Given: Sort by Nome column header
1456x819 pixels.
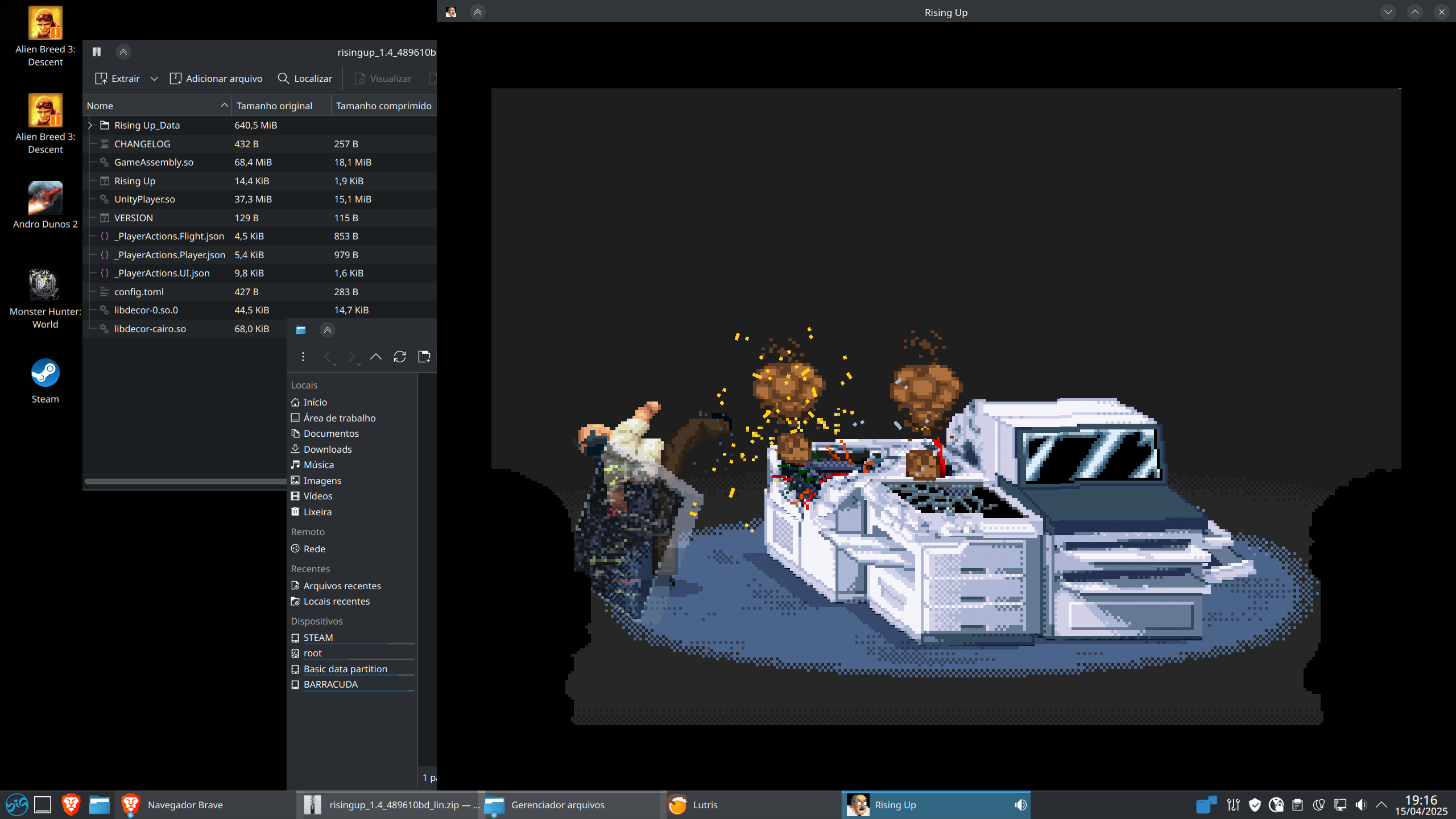Looking at the screenshot, I should [158, 106].
